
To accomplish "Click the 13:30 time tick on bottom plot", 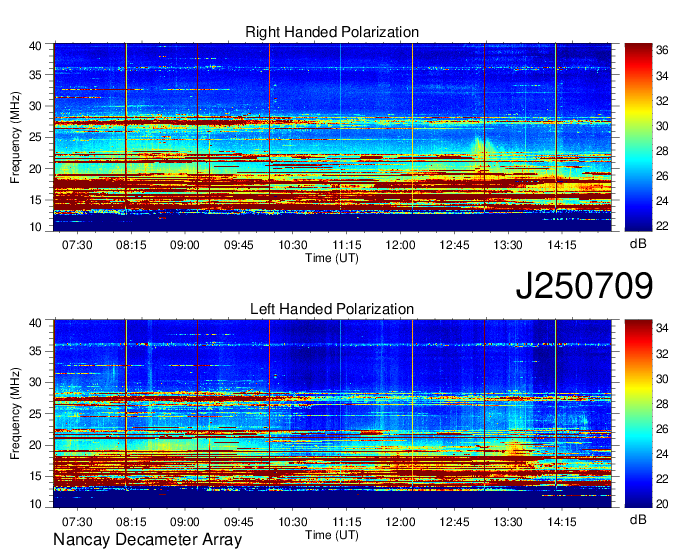I will pyautogui.click(x=508, y=522).
